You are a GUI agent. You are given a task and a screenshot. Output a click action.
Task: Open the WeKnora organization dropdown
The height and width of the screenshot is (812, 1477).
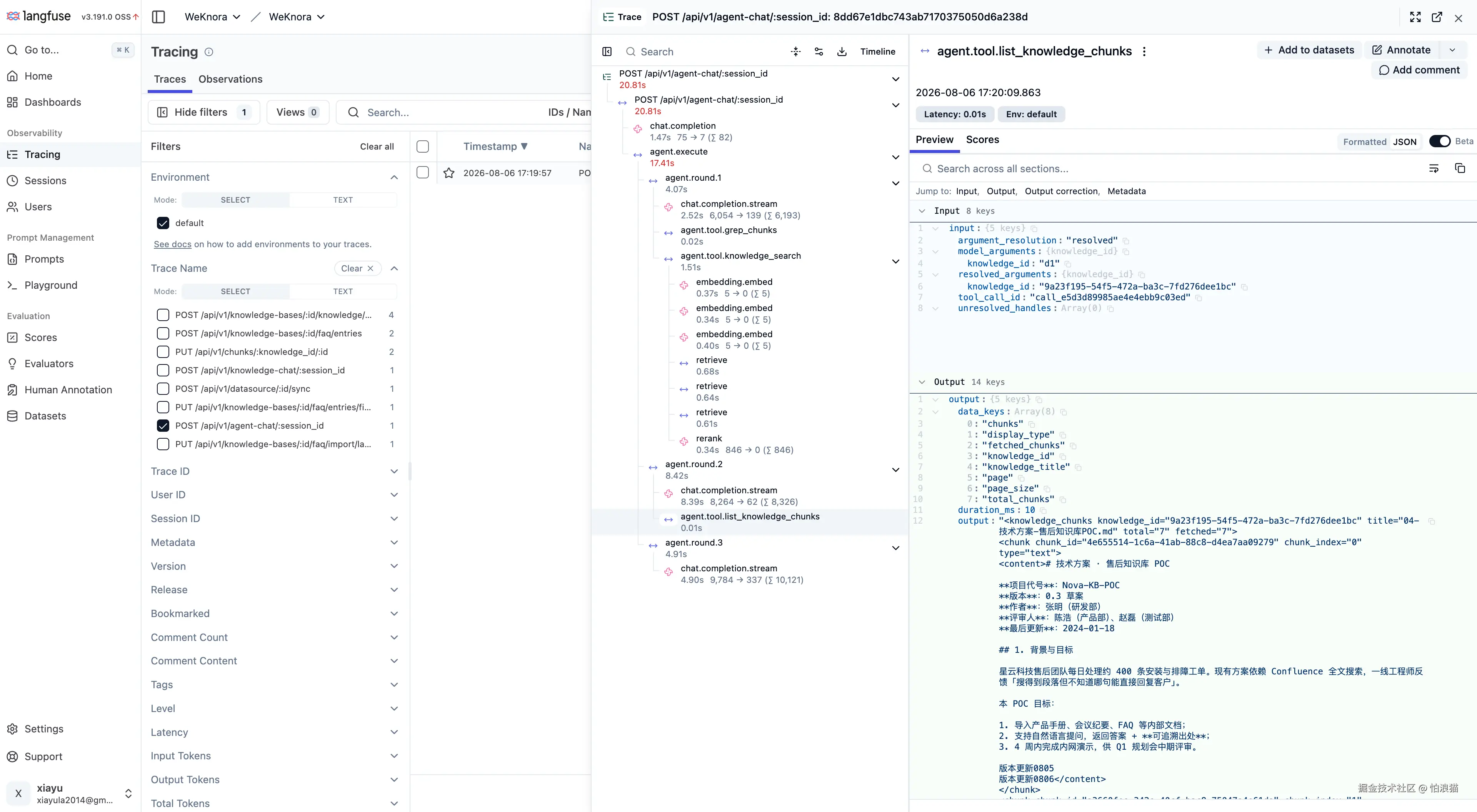(x=212, y=17)
